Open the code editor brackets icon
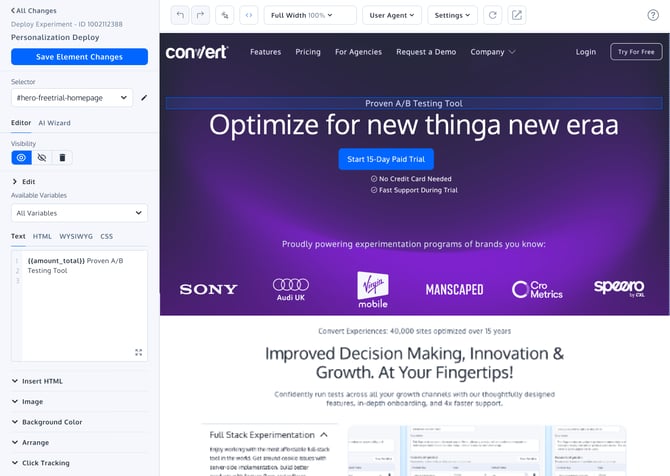 point(249,15)
